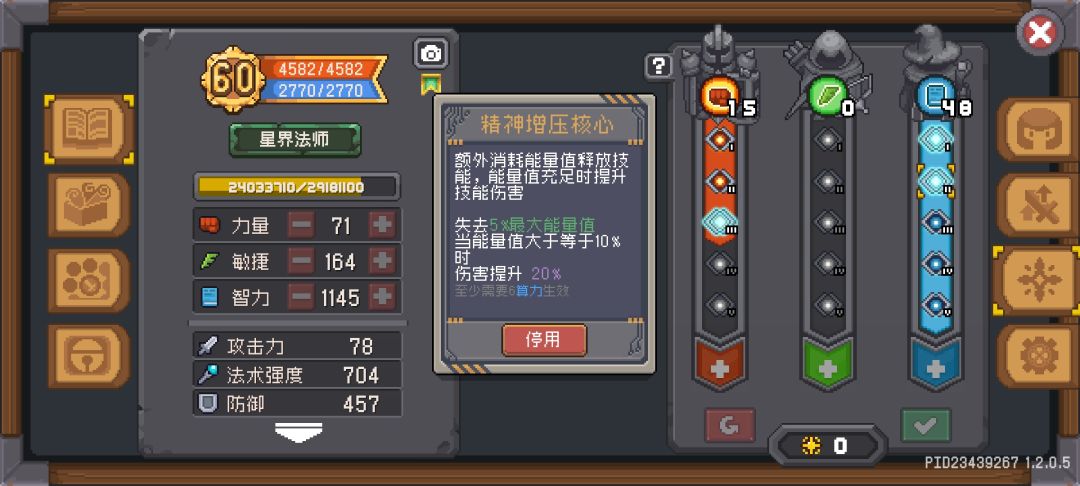This screenshot has height=486, width=1080.
Task: Open the helmet equipment tab on right
Action: tap(1039, 129)
